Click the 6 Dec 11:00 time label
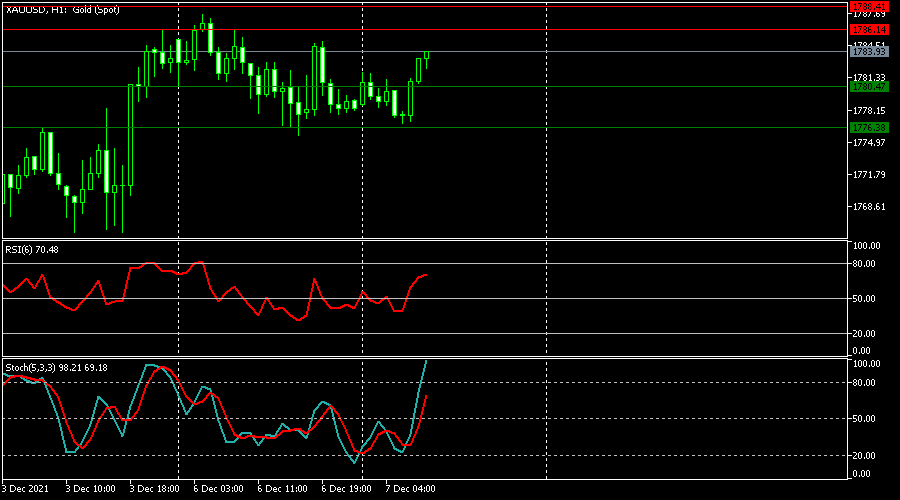Image resolution: width=900 pixels, height=500 pixels. pyautogui.click(x=282, y=489)
